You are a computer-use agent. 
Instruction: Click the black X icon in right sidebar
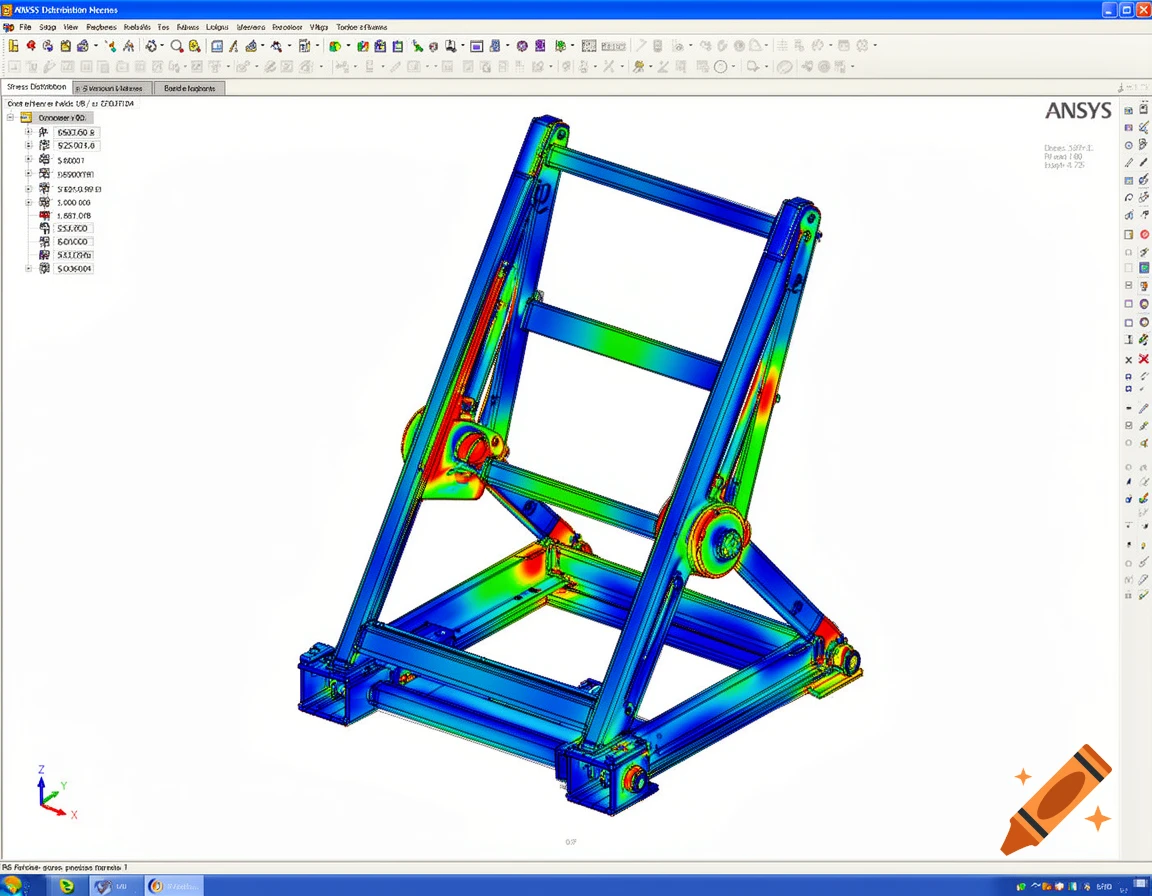1128,360
